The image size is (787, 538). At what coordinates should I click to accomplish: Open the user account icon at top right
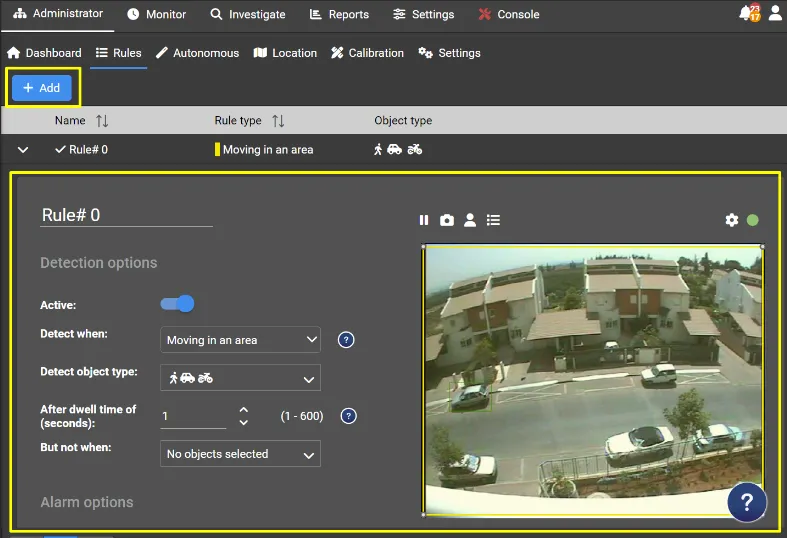coord(775,13)
